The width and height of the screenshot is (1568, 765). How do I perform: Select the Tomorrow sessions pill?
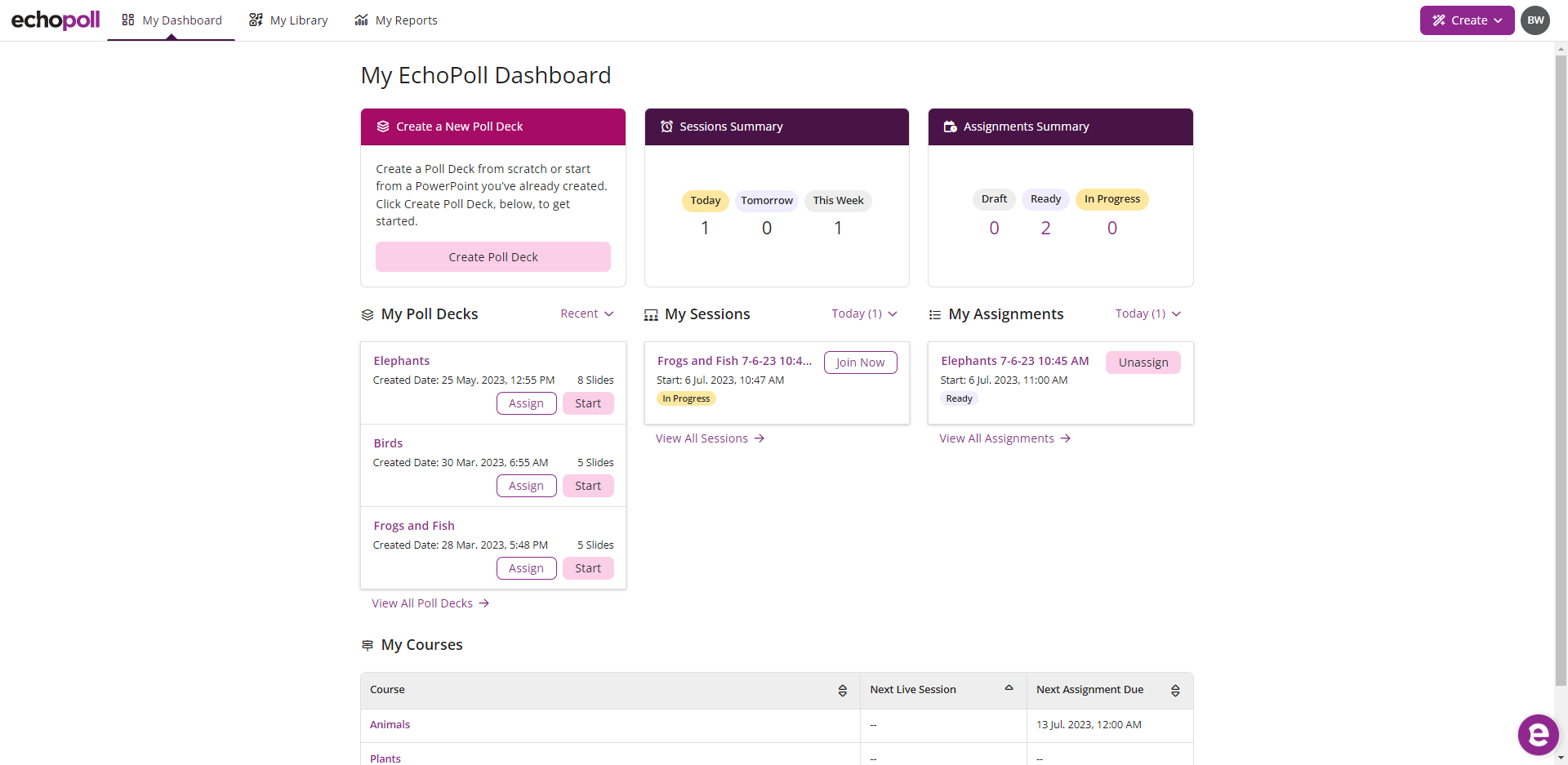(767, 201)
